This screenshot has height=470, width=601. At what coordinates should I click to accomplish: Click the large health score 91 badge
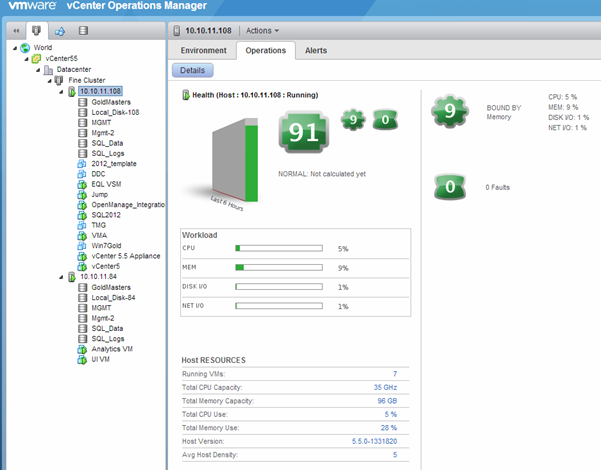[x=308, y=133]
